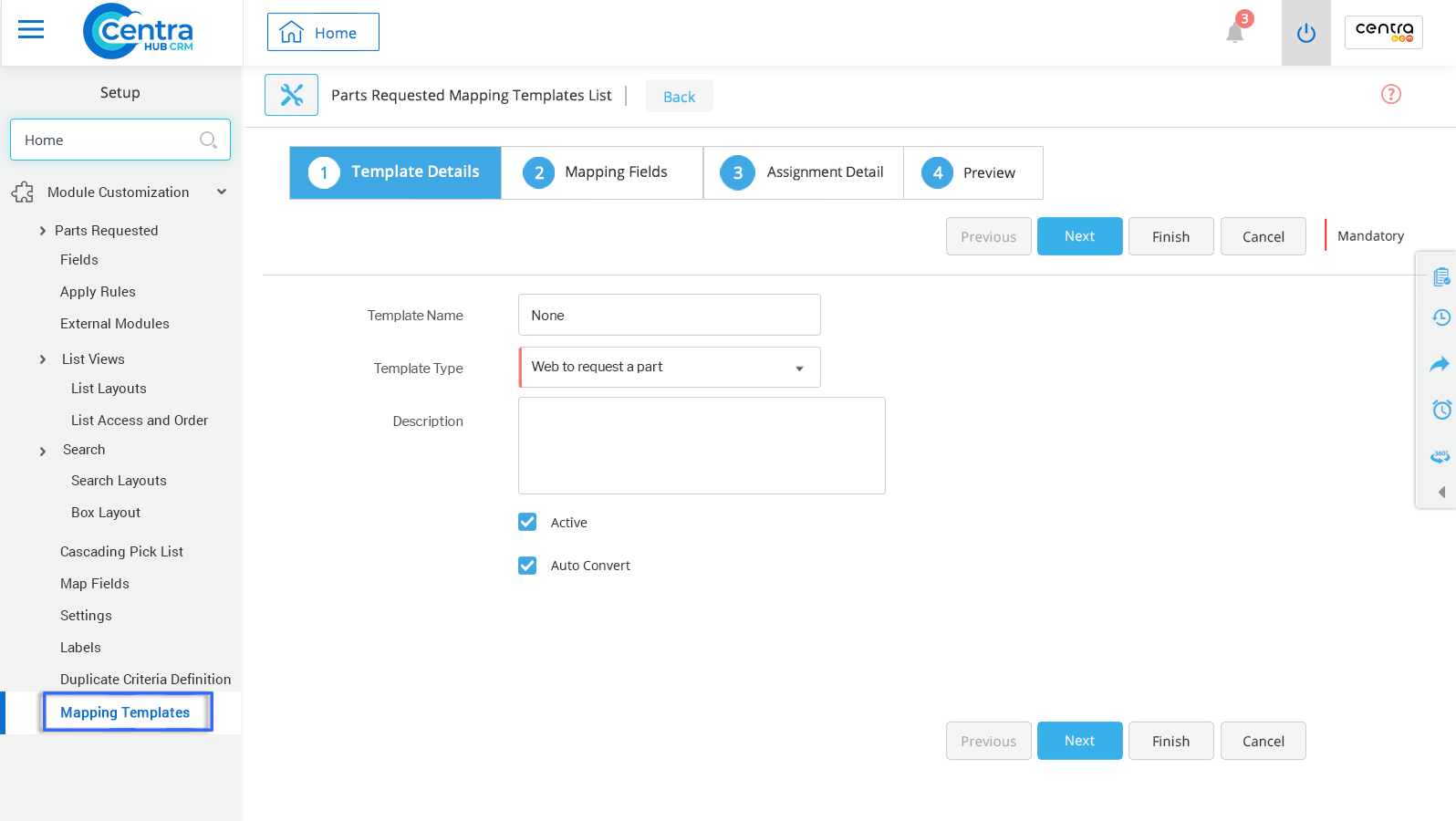This screenshot has width=1456, height=821.
Task: Click the help question mark icon
Action: coord(1391,94)
